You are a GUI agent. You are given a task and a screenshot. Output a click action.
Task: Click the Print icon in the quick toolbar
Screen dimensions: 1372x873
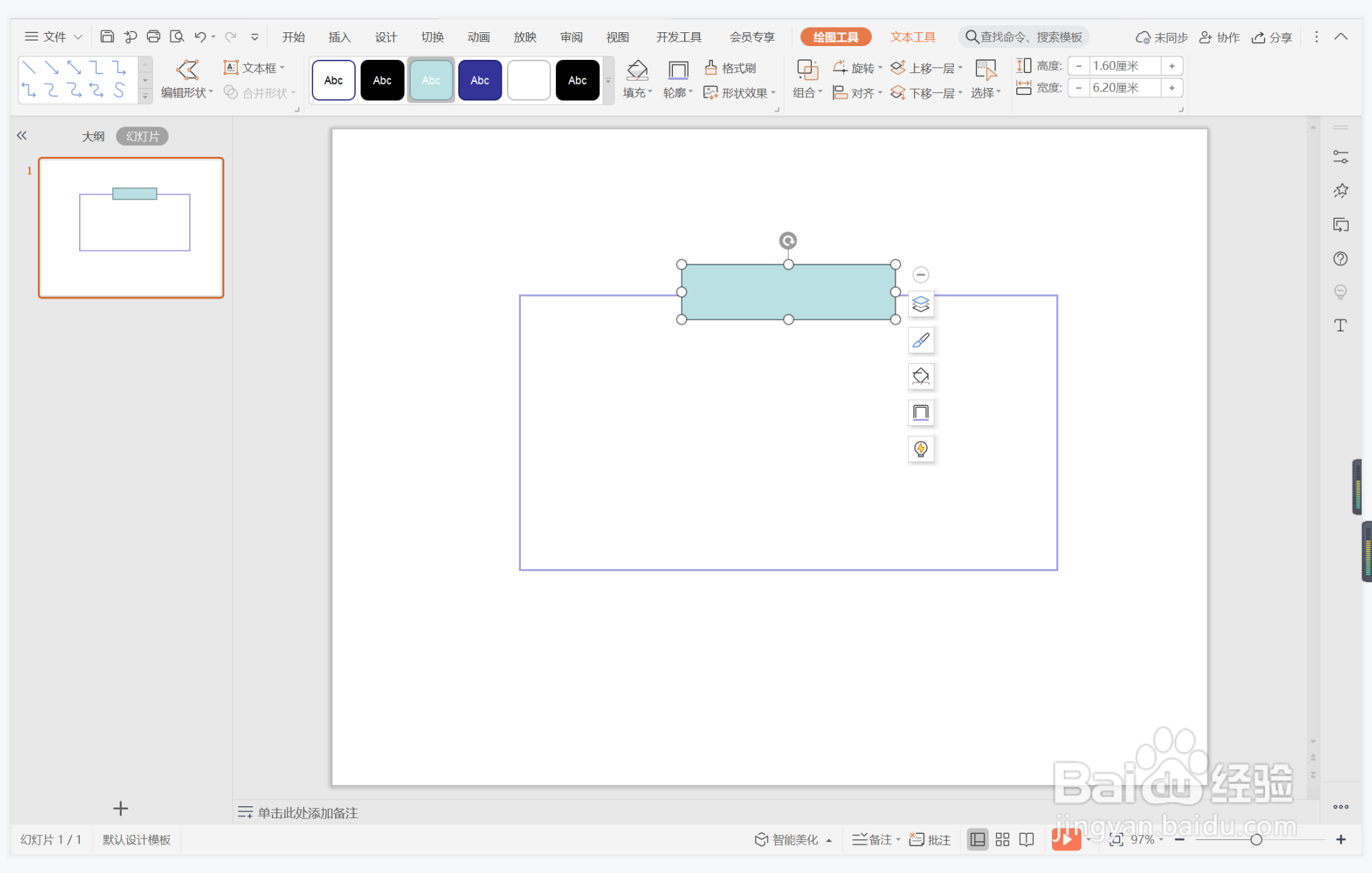click(153, 36)
